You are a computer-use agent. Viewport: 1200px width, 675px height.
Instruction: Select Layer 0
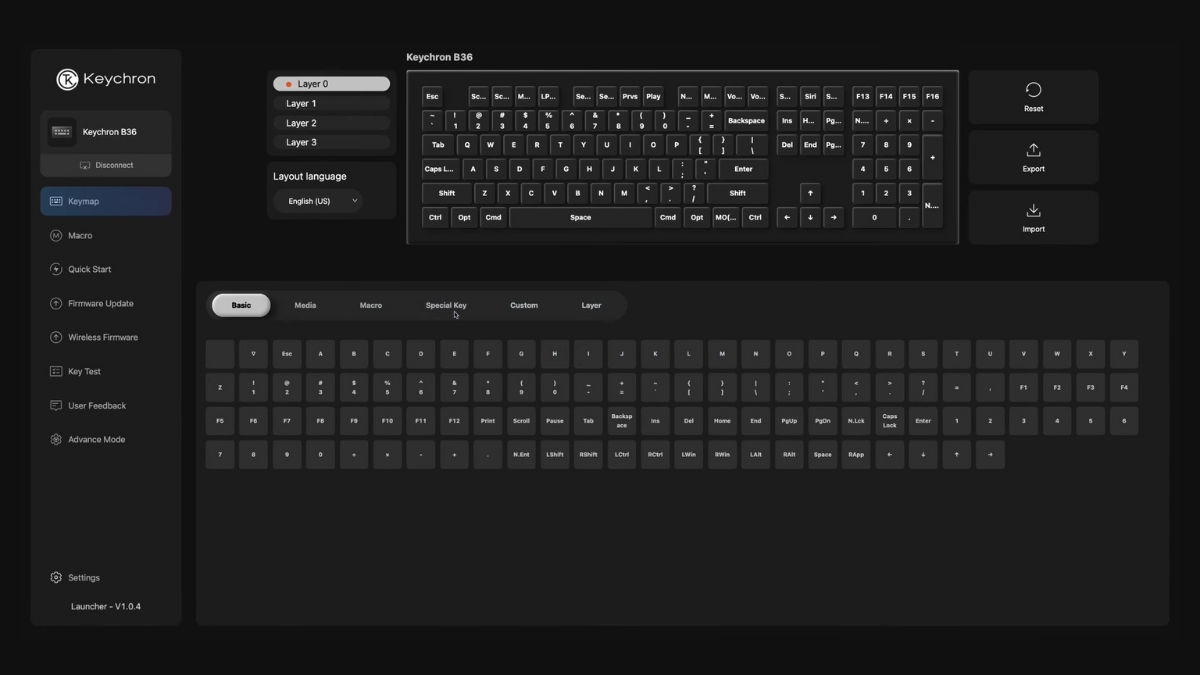[x=331, y=84]
